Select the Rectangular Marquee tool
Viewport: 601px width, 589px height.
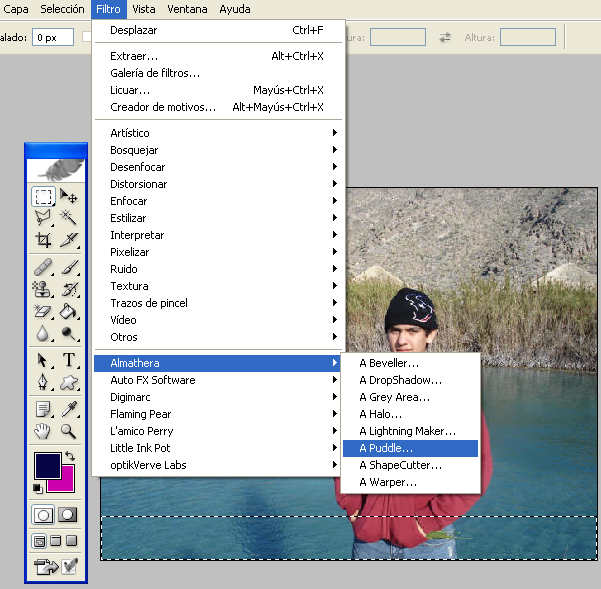coord(43,196)
